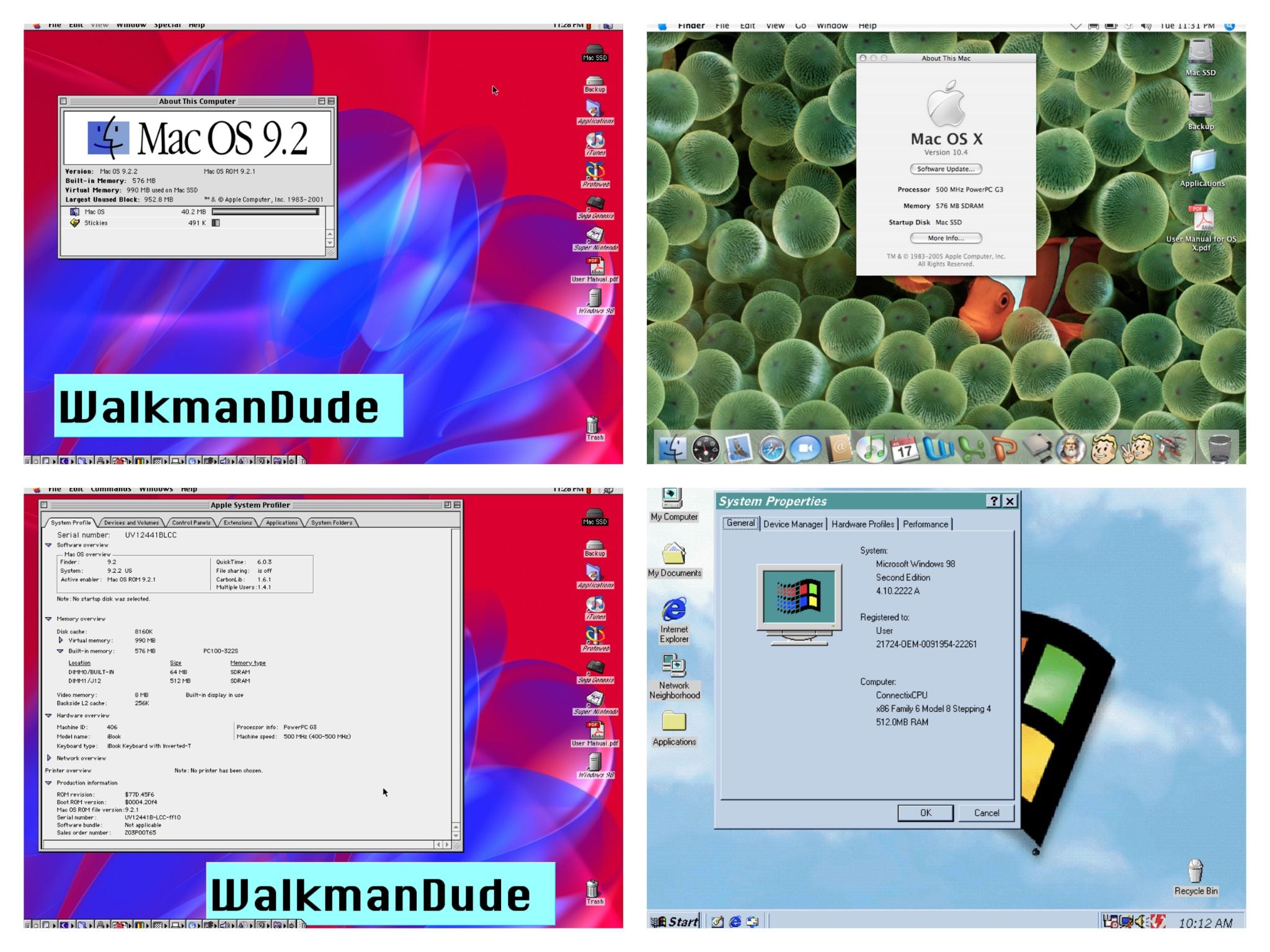Click the Internet Explorer quick launch icon
This screenshot has height=952, width=1270.
tap(735, 922)
